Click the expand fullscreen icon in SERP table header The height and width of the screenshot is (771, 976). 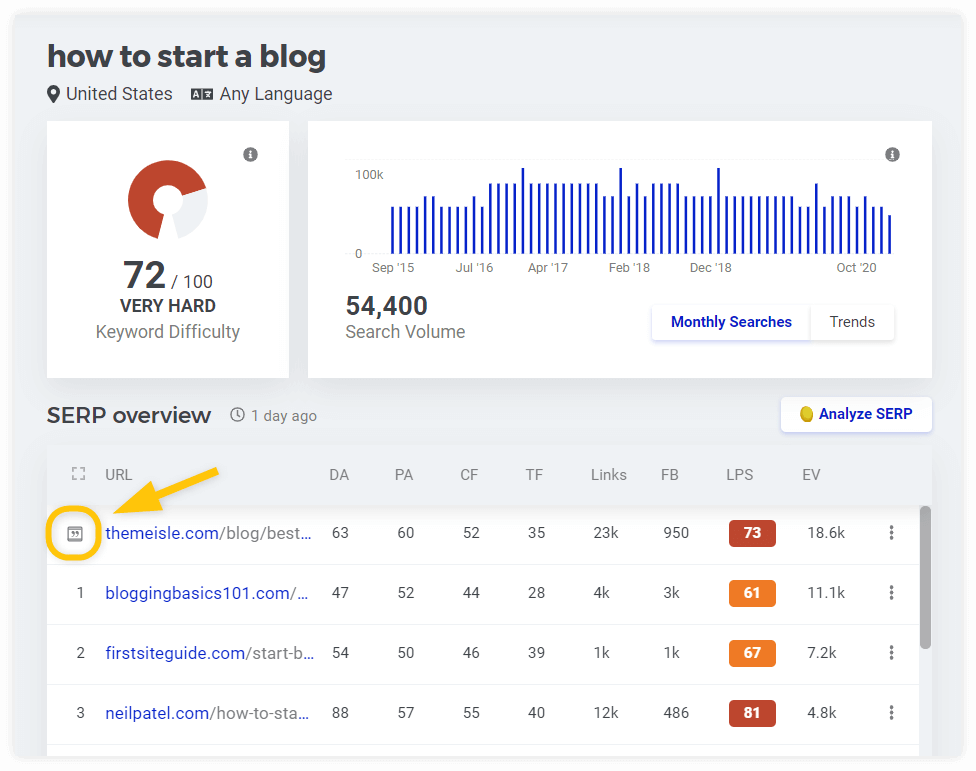pos(79,474)
